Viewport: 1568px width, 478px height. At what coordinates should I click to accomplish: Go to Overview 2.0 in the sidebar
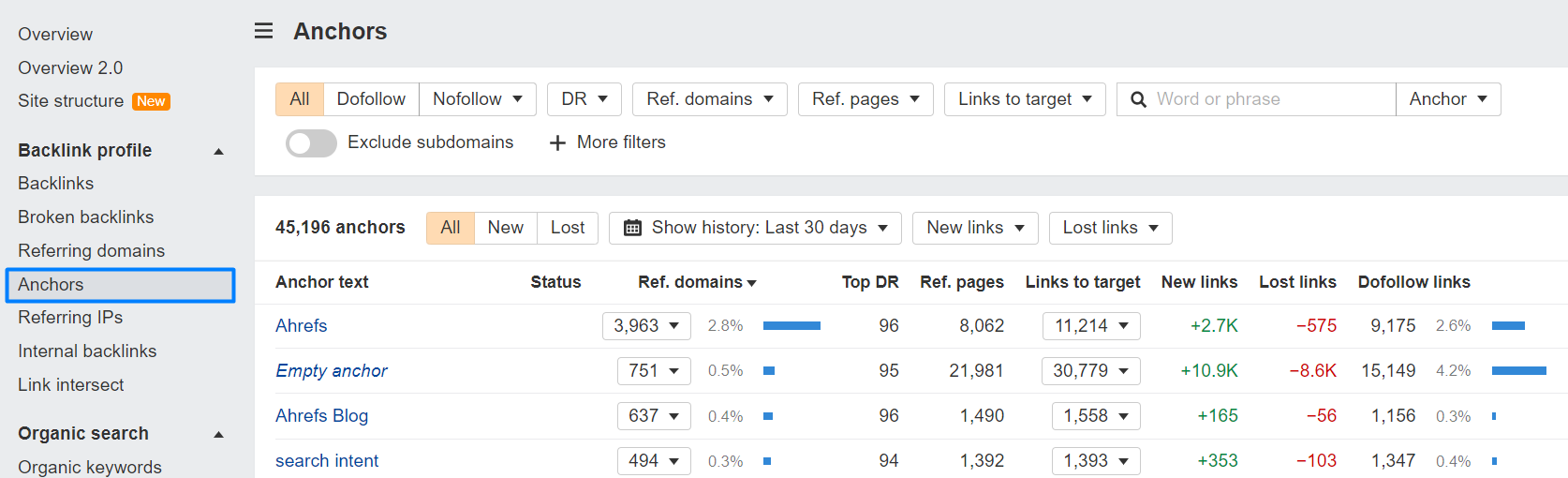pos(70,68)
